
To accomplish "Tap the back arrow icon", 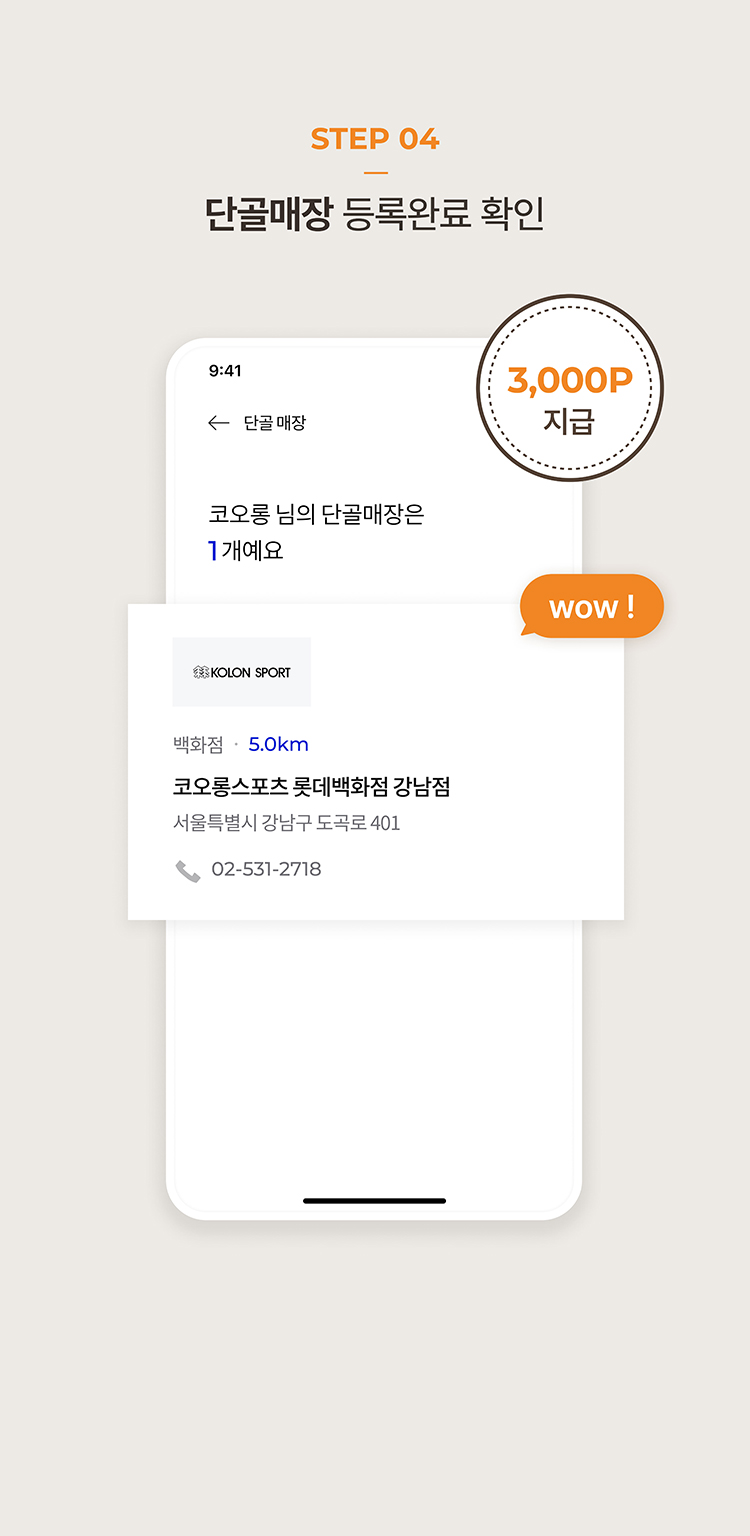I will pyautogui.click(x=218, y=423).
